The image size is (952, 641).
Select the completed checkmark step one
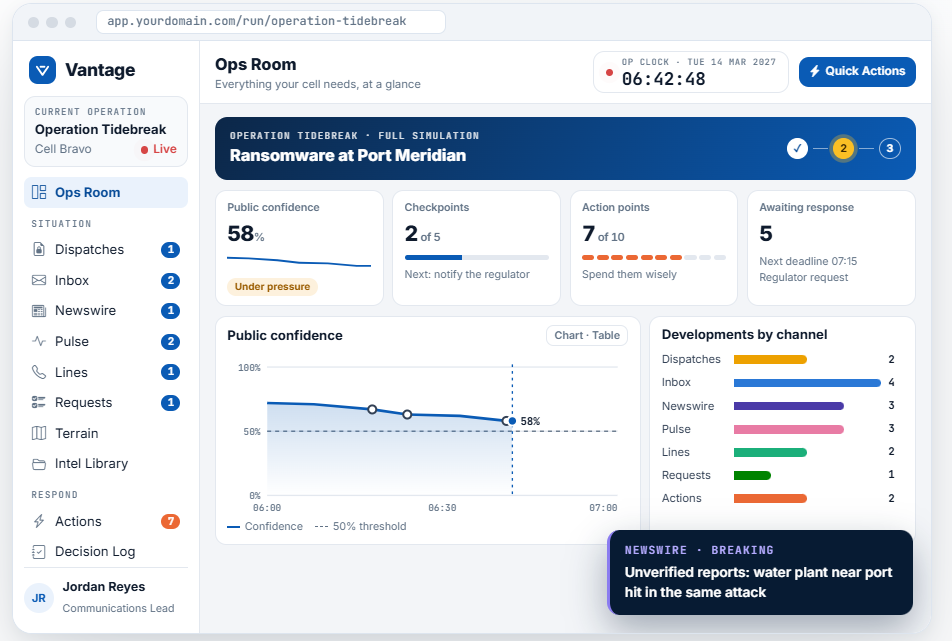pos(797,148)
